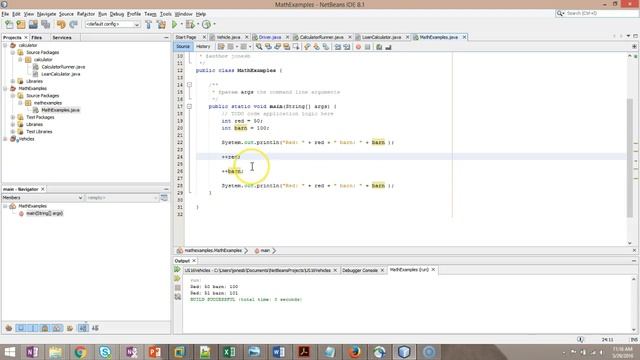Click the Clean and Build Project icon
The image size is (640, 360).
162,24
